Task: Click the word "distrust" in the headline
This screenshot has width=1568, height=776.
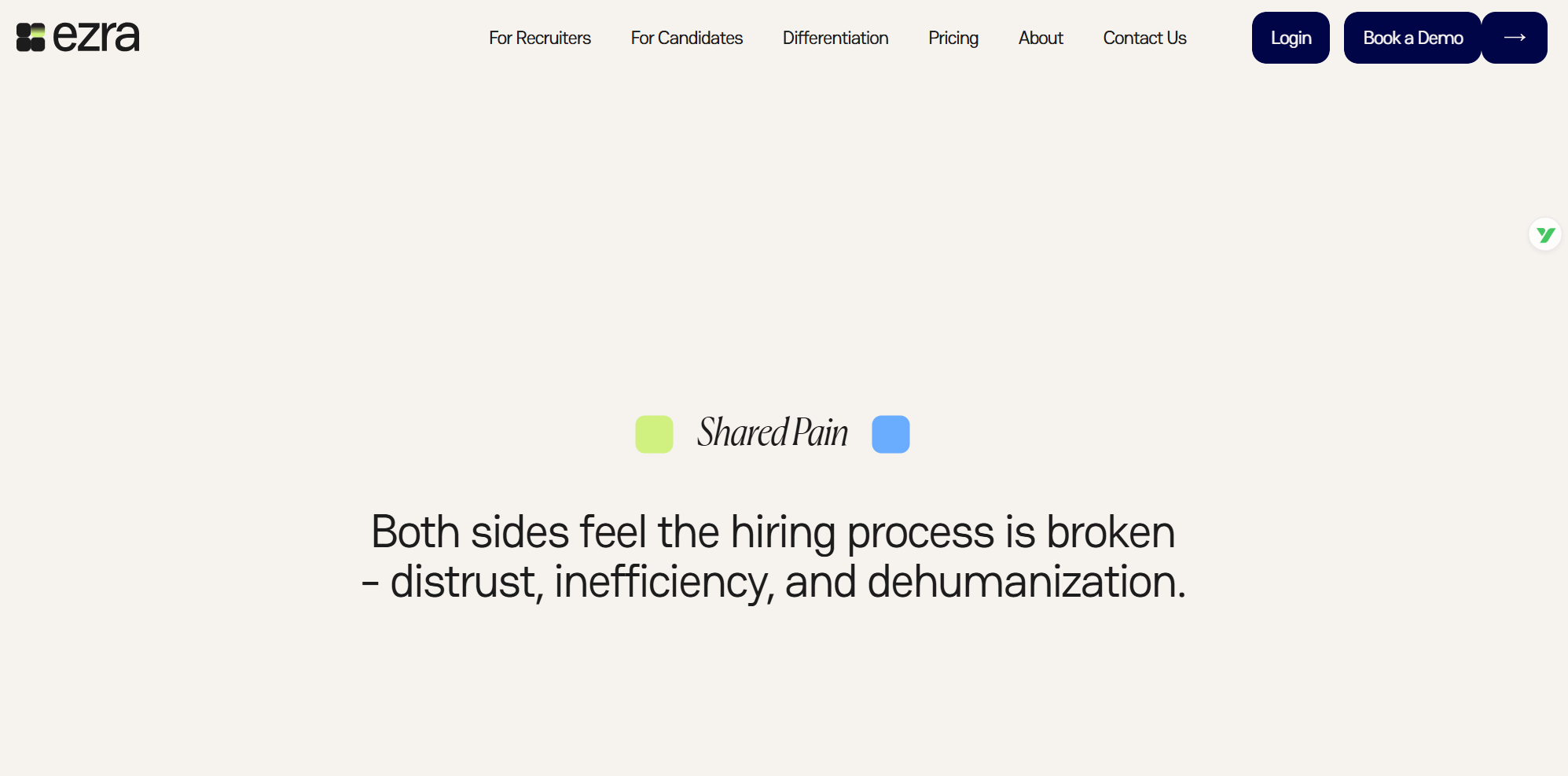Action: (463, 582)
